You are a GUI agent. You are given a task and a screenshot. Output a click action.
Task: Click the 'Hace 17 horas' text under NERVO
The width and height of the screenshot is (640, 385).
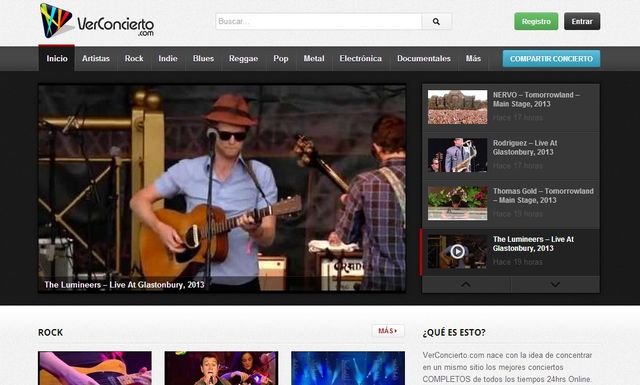(x=518, y=118)
